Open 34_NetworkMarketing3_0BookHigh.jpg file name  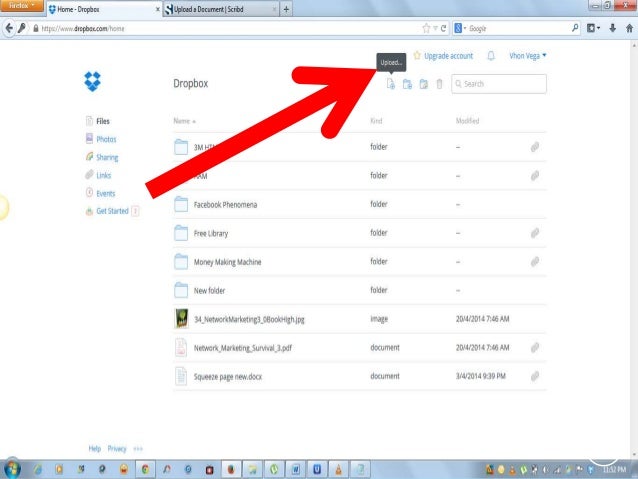pos(249,319)
